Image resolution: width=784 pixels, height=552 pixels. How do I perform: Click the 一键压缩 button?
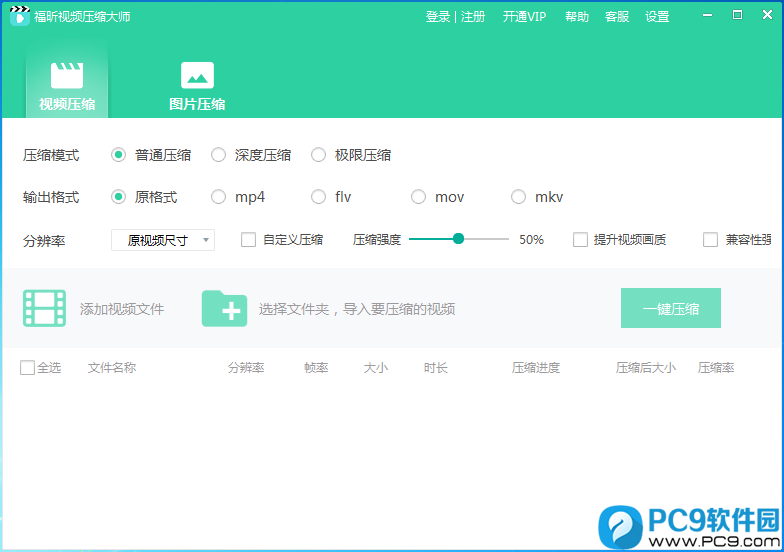(670, 309)
